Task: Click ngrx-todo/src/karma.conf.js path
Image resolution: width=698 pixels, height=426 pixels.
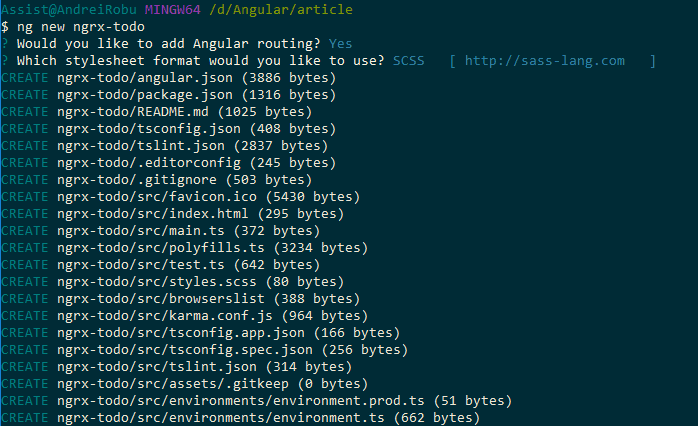Action: [x=165, y=316]
